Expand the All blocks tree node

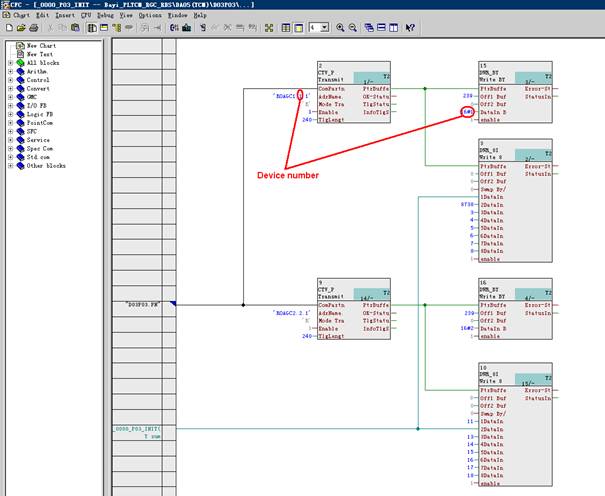pos(10,63)
